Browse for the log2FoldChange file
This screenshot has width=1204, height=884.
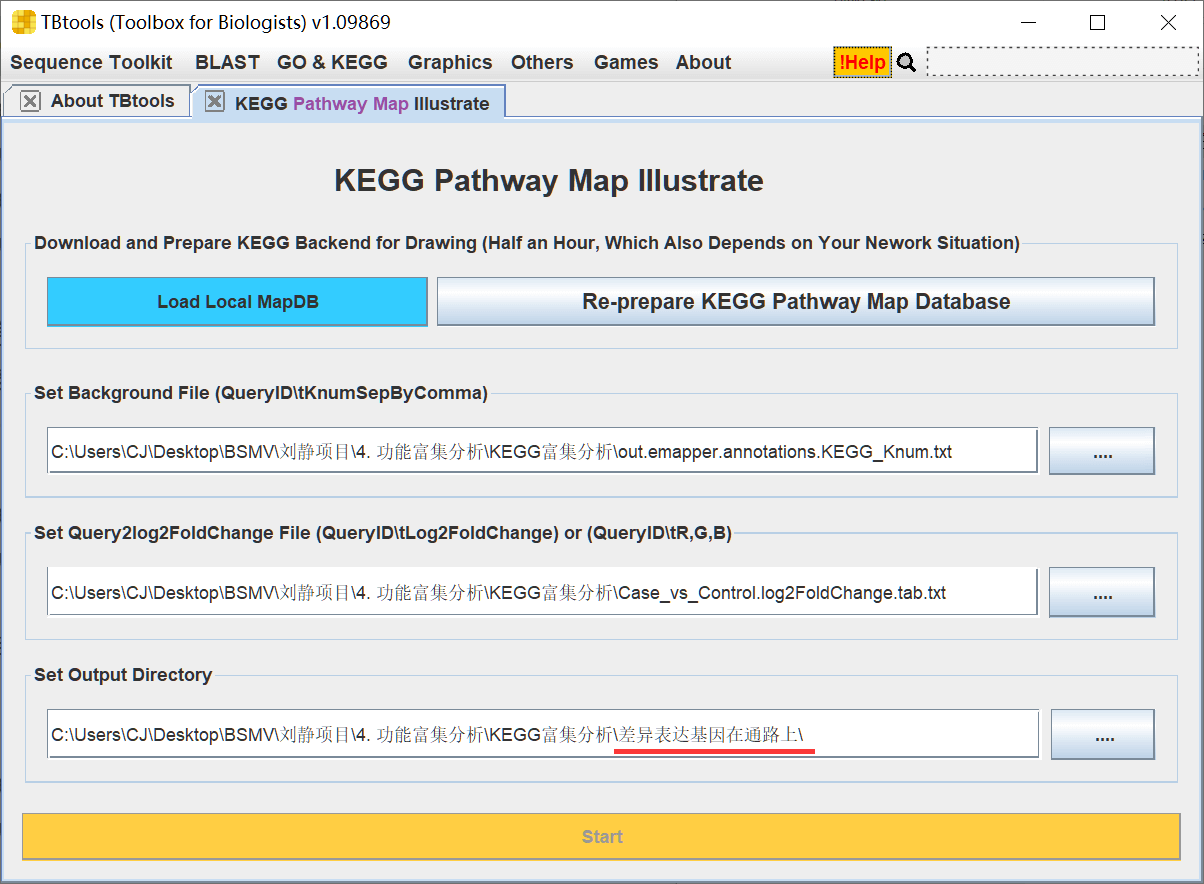tap(1102, 592)
